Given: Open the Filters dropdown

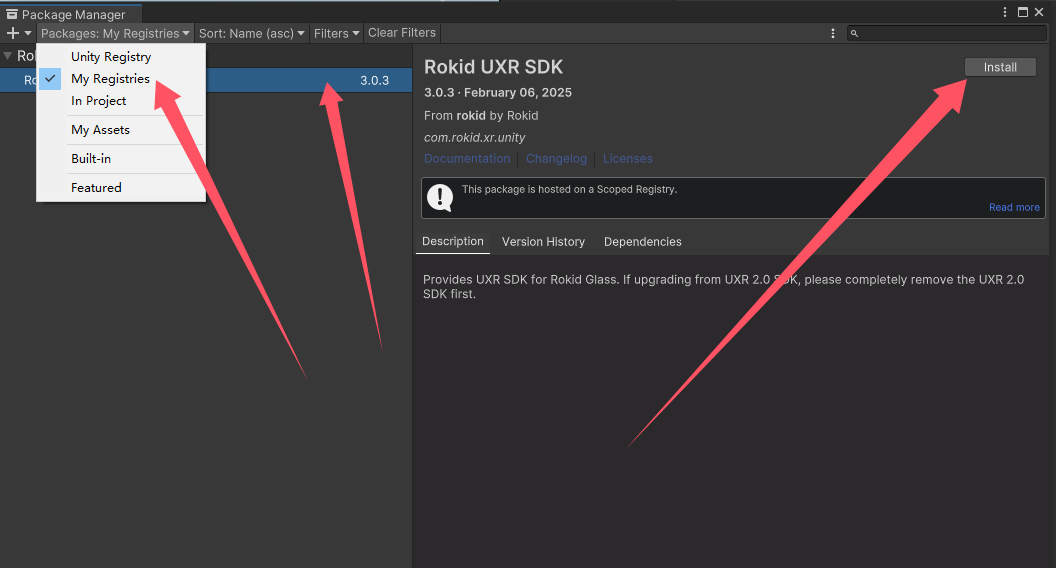Looking at the screenshot, I should tap(336, 33).
